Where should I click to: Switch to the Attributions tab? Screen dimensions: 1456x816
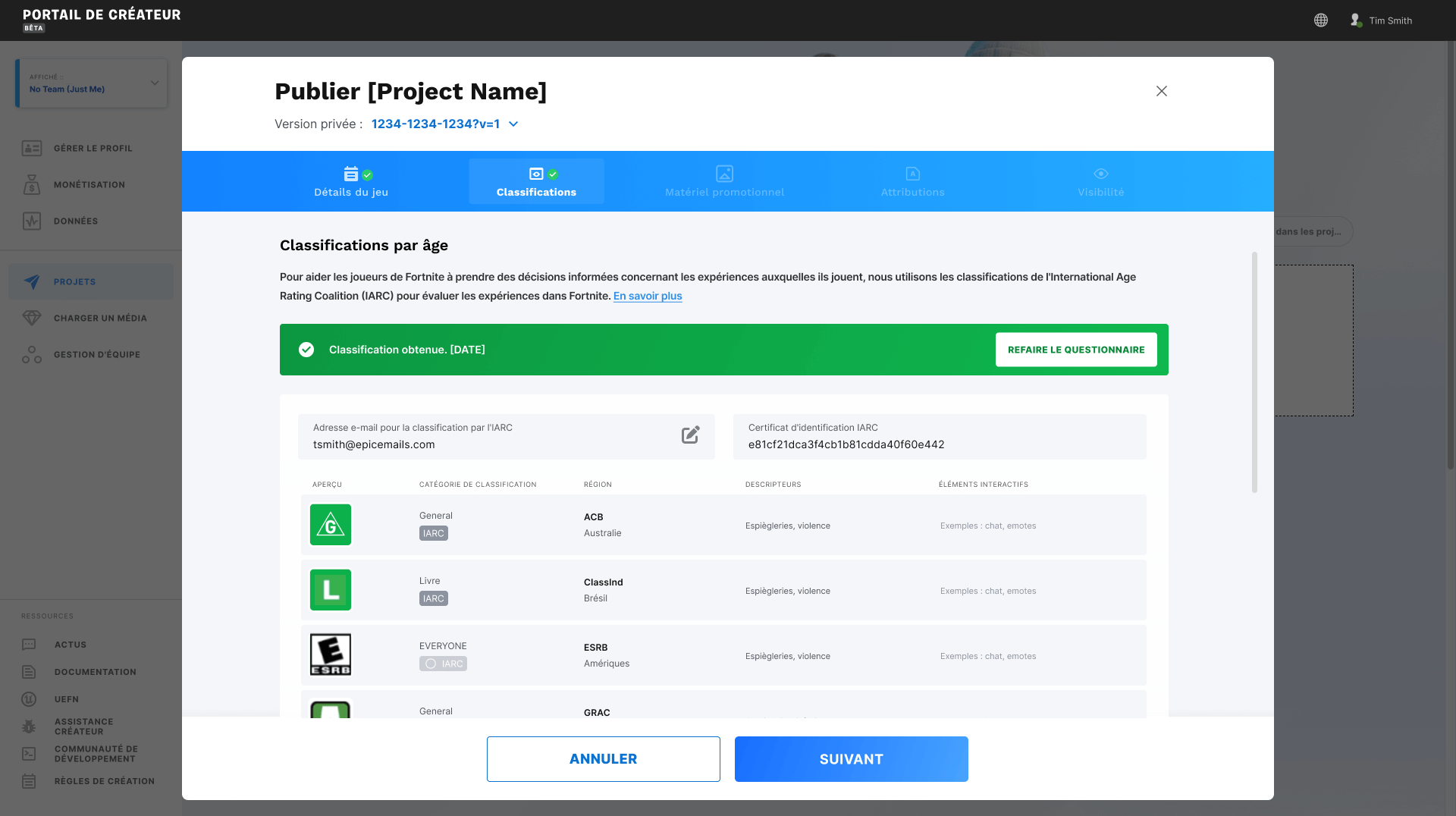click(x=913, y=181)
